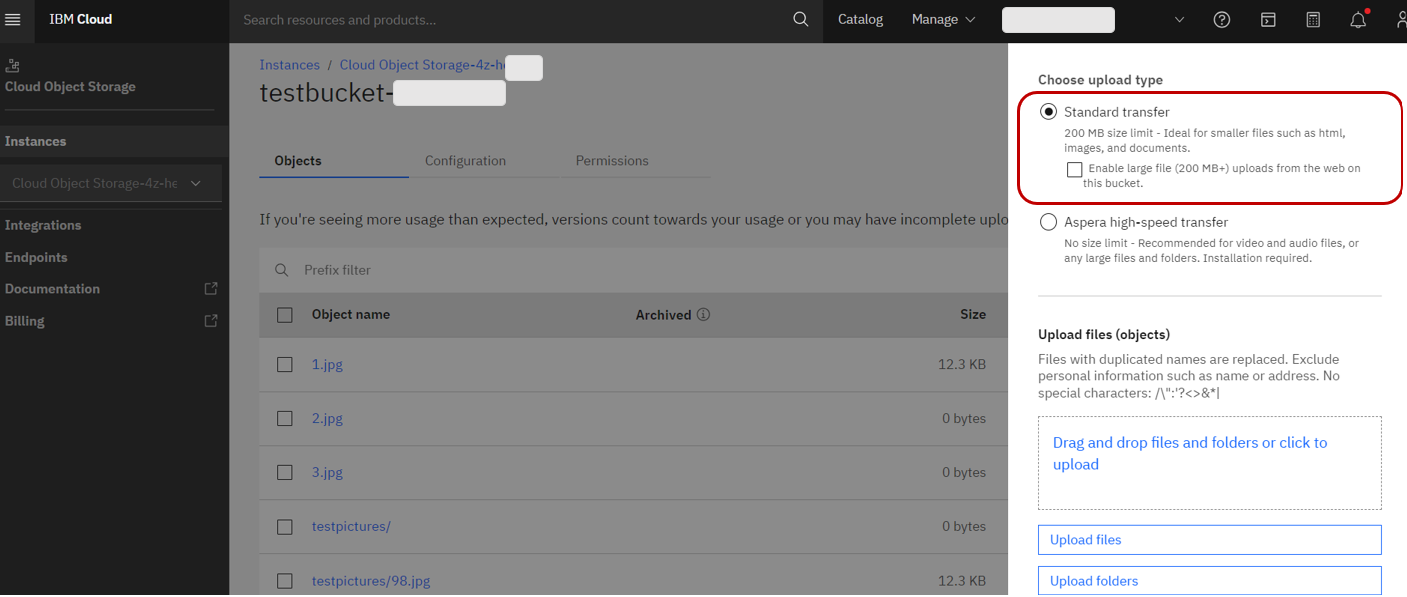Click the Upload files button

click(x=1210, y=540)
